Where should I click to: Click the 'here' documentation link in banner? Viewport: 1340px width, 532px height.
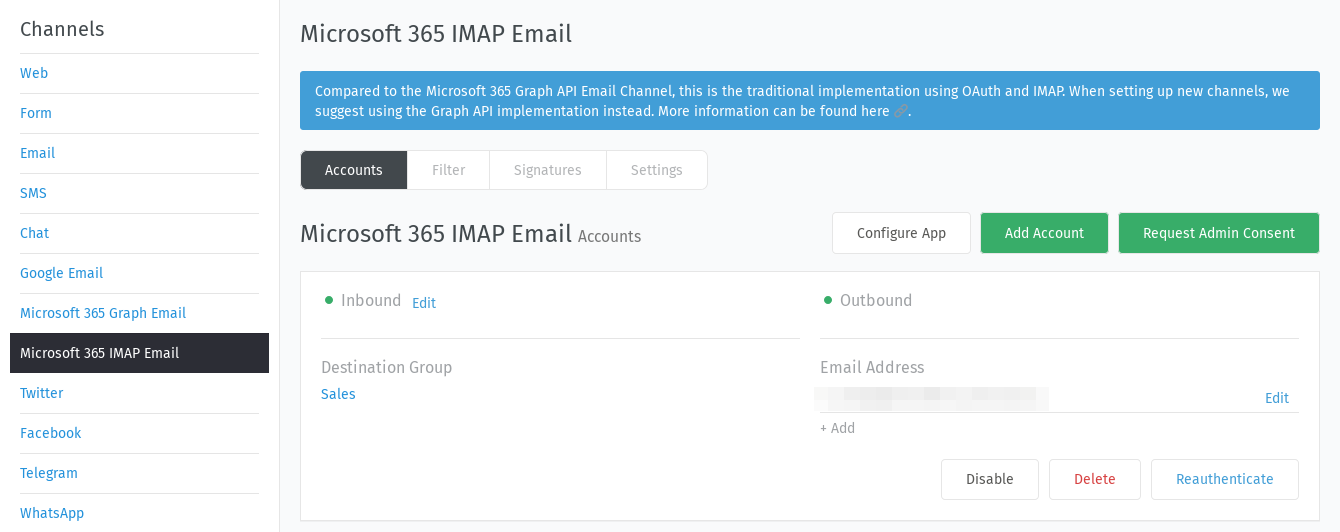(875, 111)
